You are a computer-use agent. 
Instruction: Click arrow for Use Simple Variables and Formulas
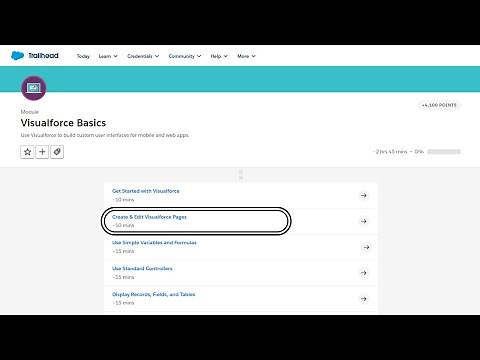pos(366,247)
